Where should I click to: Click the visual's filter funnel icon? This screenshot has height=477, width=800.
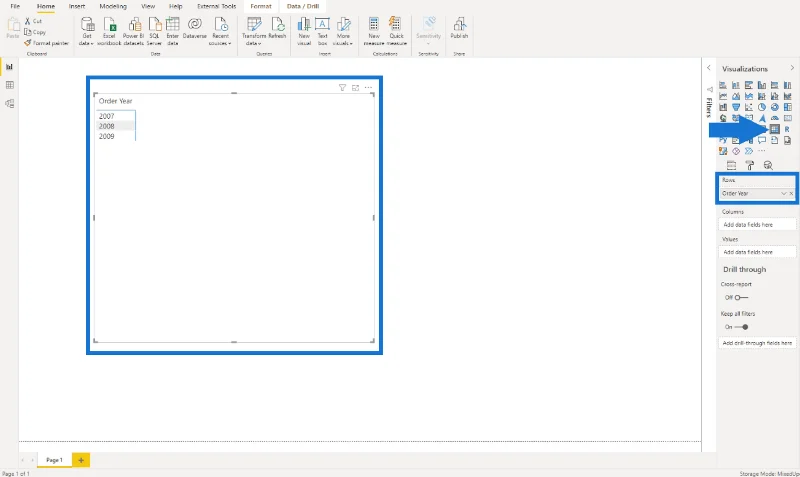(x=342, y=88)
